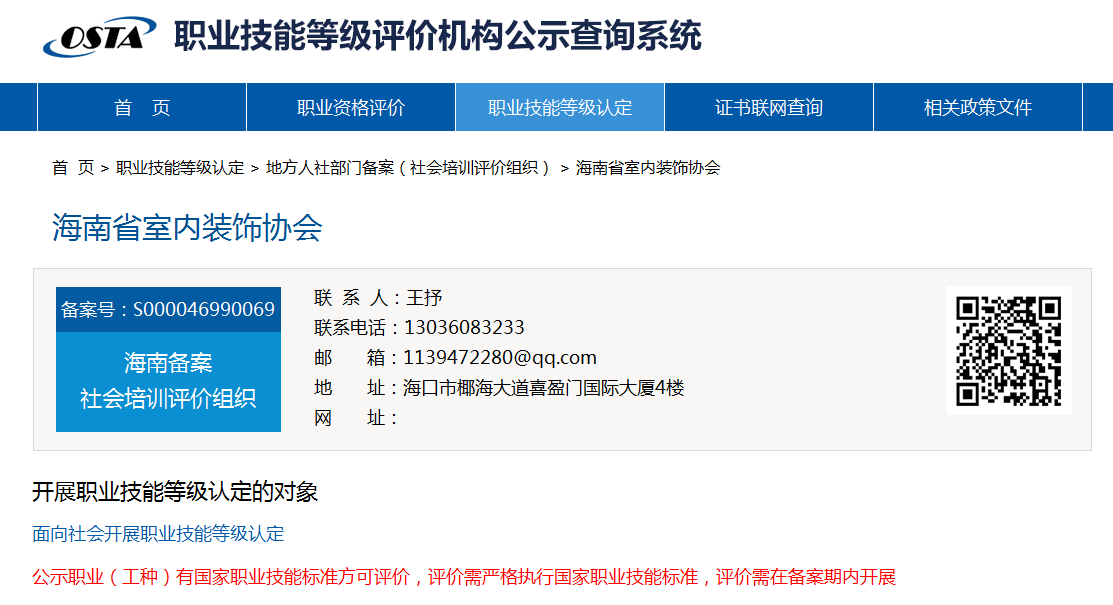Open 职业资格评价 navigation tab

click(351, 107)
